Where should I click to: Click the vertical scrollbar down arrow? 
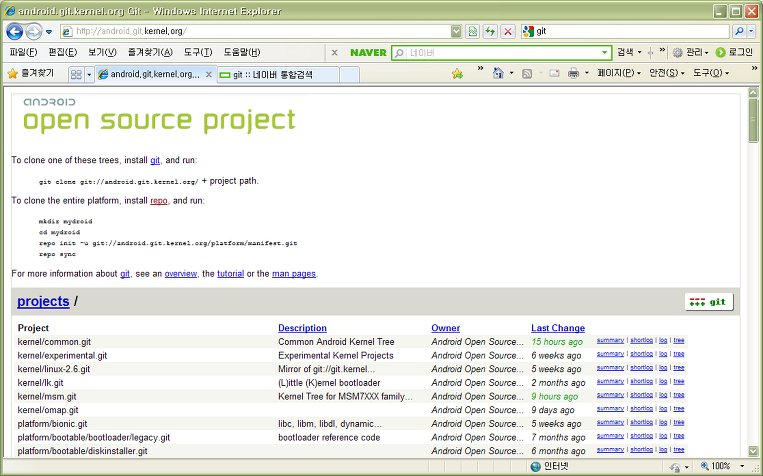tap(753, 451)
